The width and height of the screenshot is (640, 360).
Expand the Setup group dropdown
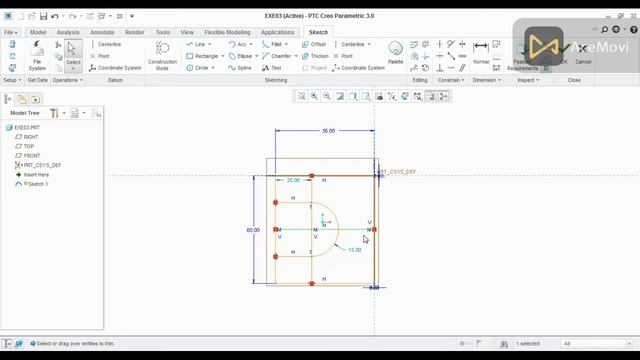pos(12,80)
